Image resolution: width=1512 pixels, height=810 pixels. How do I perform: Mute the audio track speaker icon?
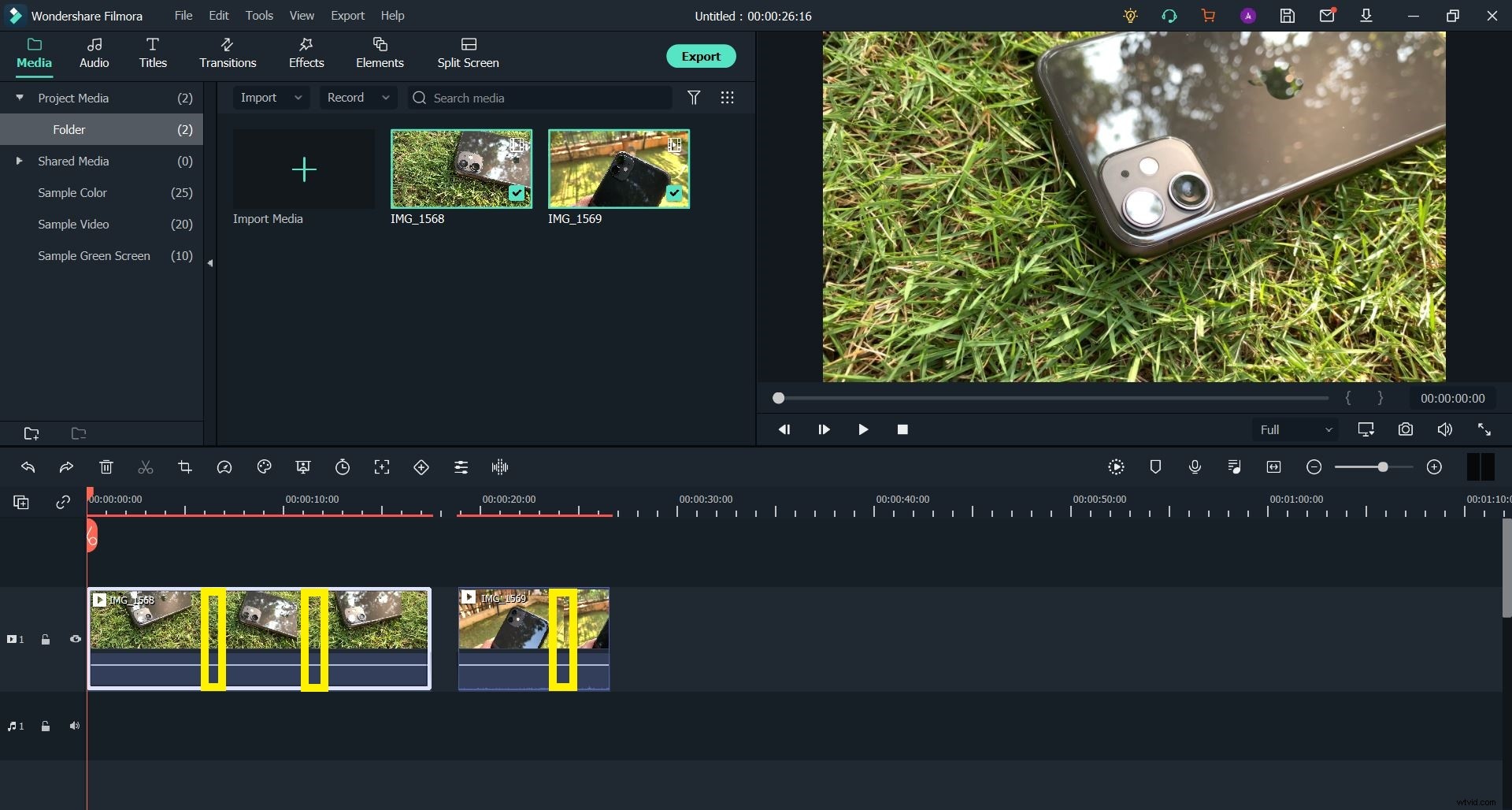coord(75,726)
